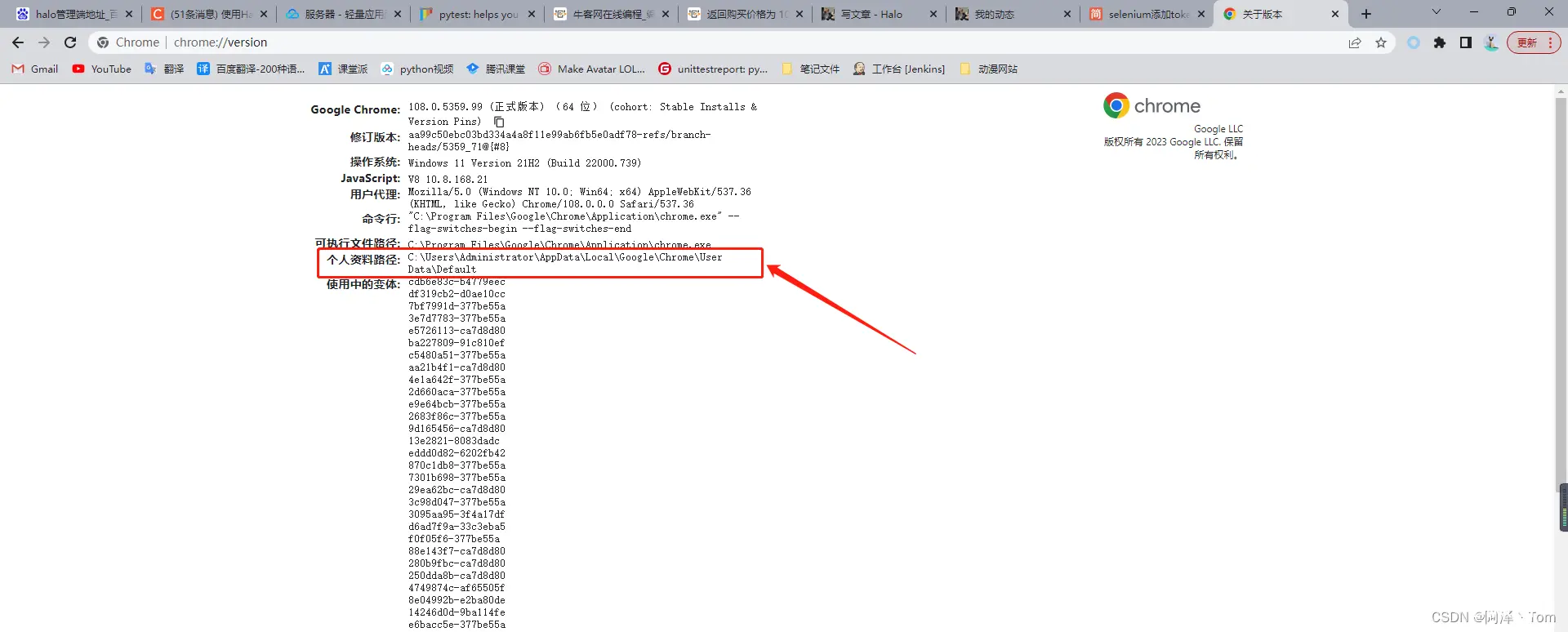
Task: Open the 笔记文件 bookmark folder
Action: pyautogui.click(x=810, y=69)
